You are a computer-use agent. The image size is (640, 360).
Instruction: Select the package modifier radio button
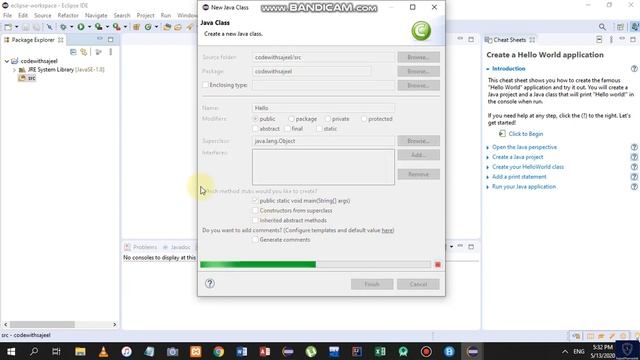coord(291,119)
